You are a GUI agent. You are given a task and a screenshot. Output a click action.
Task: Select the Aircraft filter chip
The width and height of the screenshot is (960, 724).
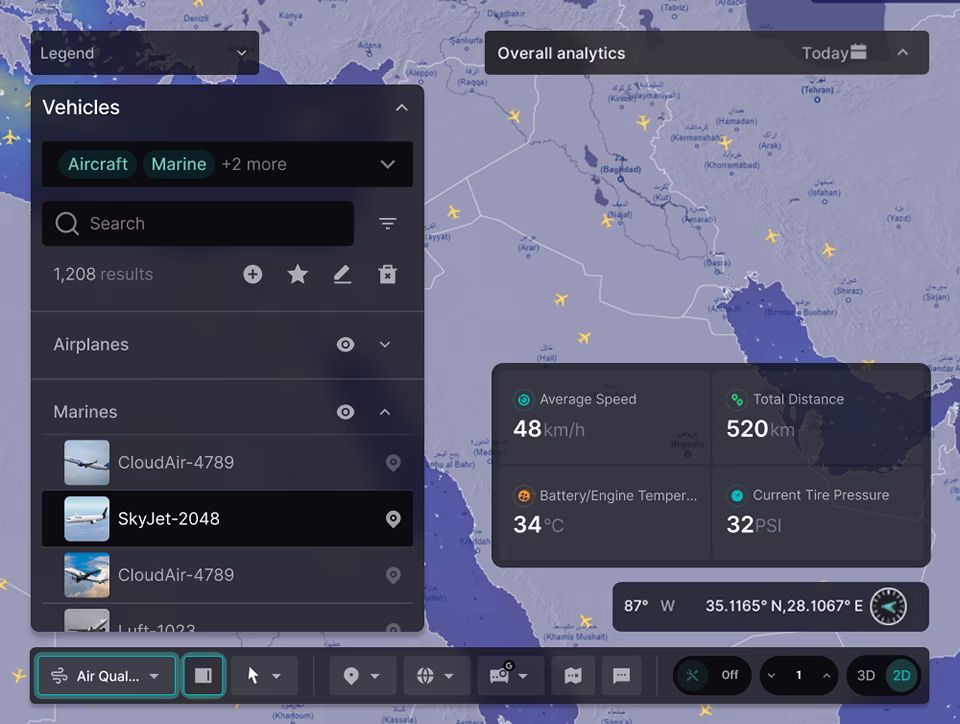[97, 164]
